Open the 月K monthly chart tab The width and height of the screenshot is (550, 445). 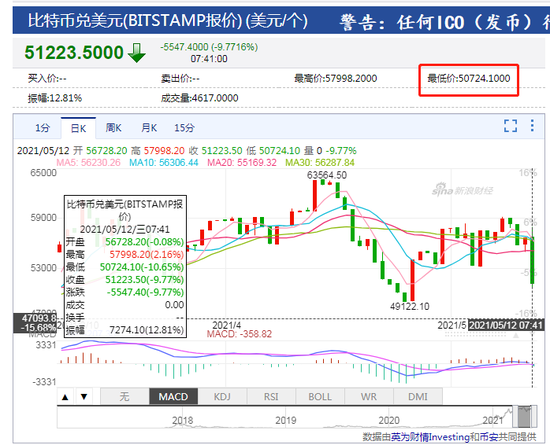click(x=149, y=128)
